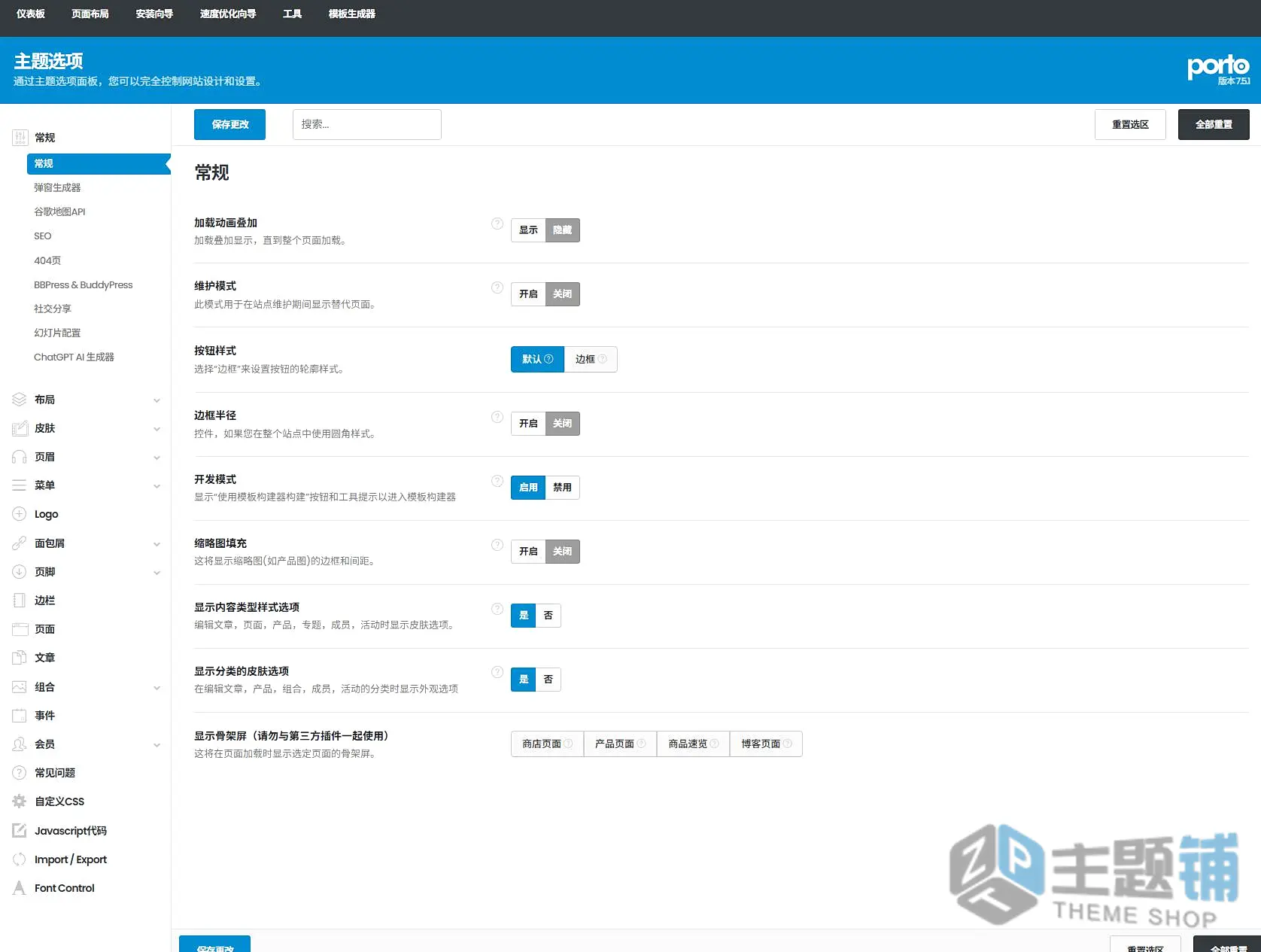Viewport: 1261px width, 952px height.
Task: Click the Javascript代码 edit icon
Action: point(20,831)
